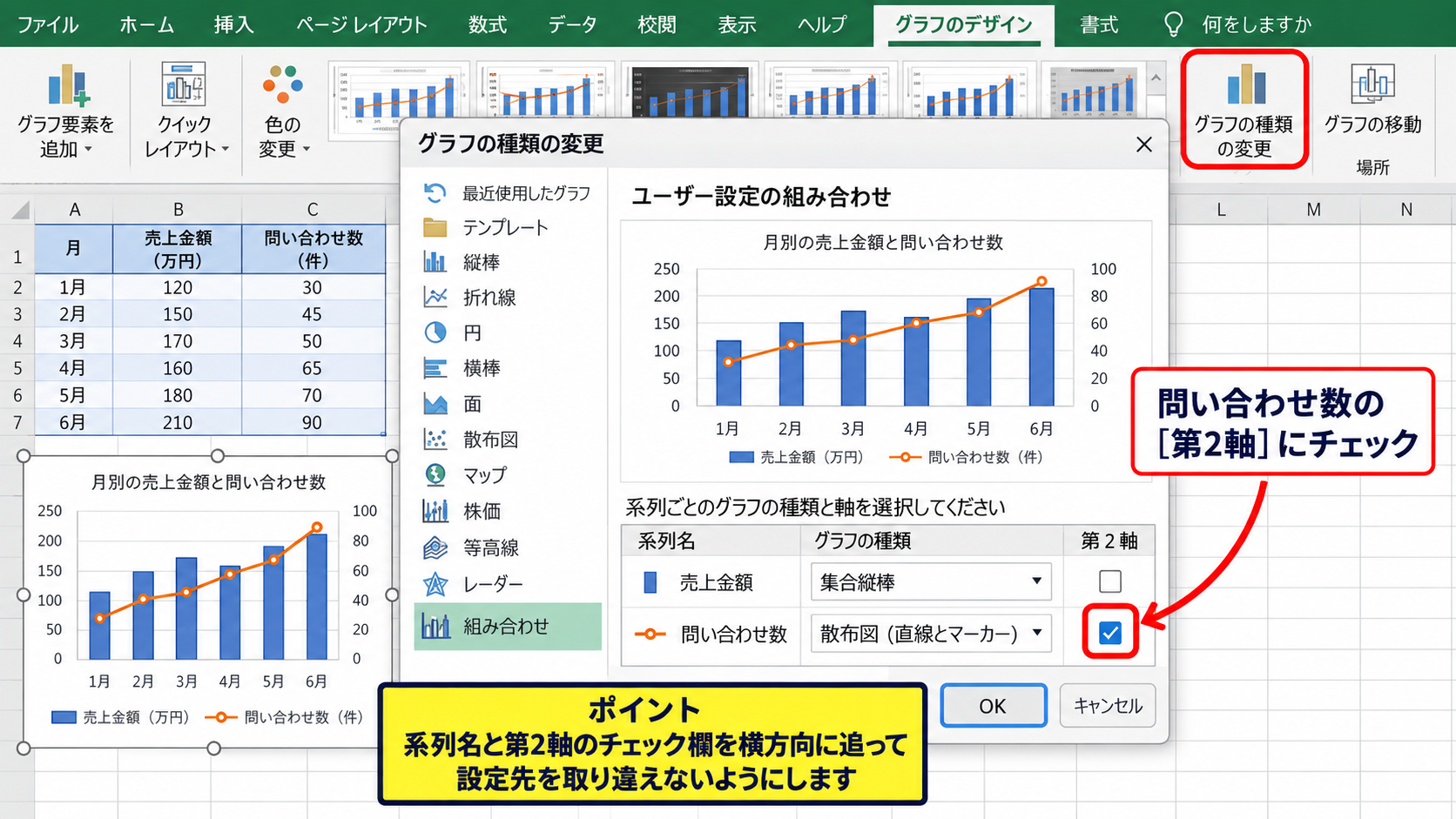Choose 面 chart category

[507, 404]
